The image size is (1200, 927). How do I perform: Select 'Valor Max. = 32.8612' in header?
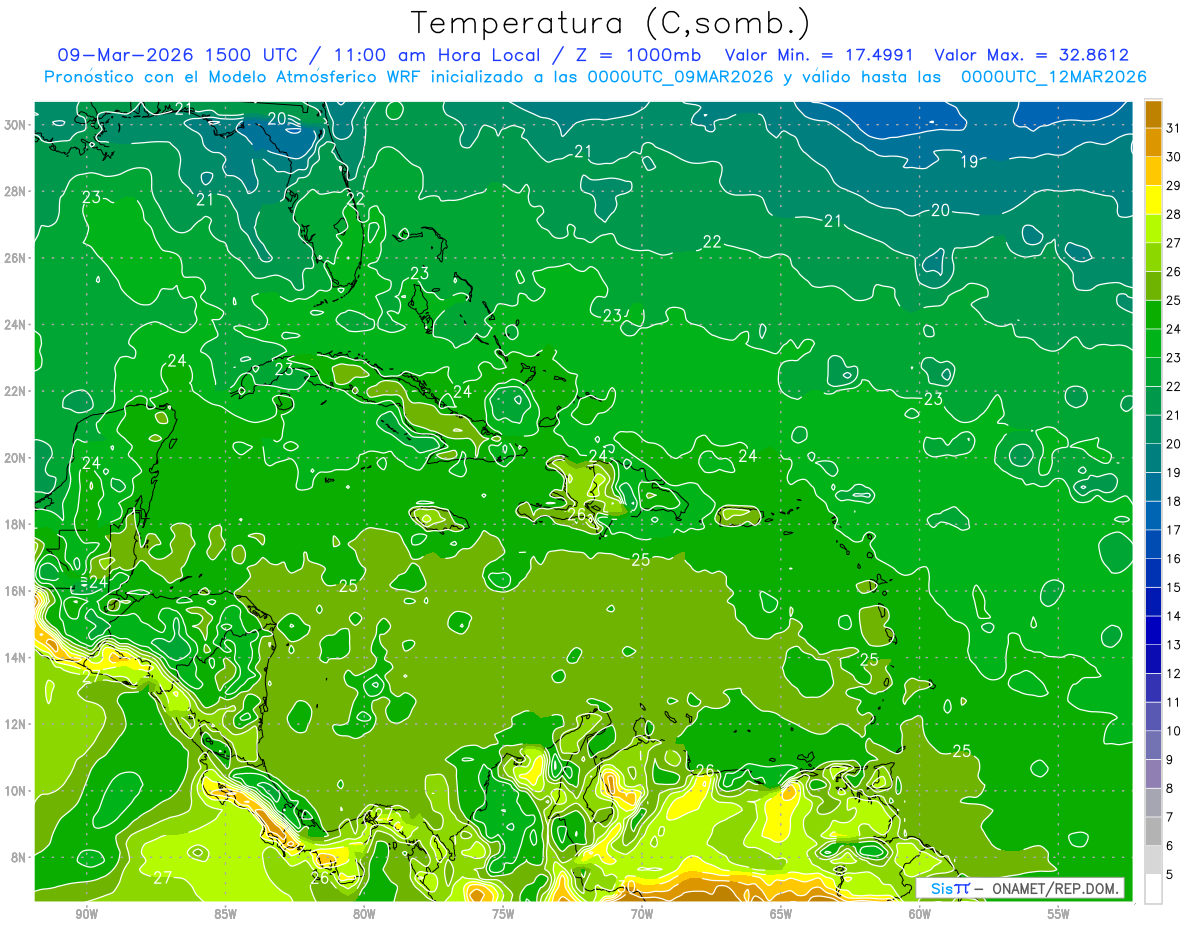[x=1031, y=55]
